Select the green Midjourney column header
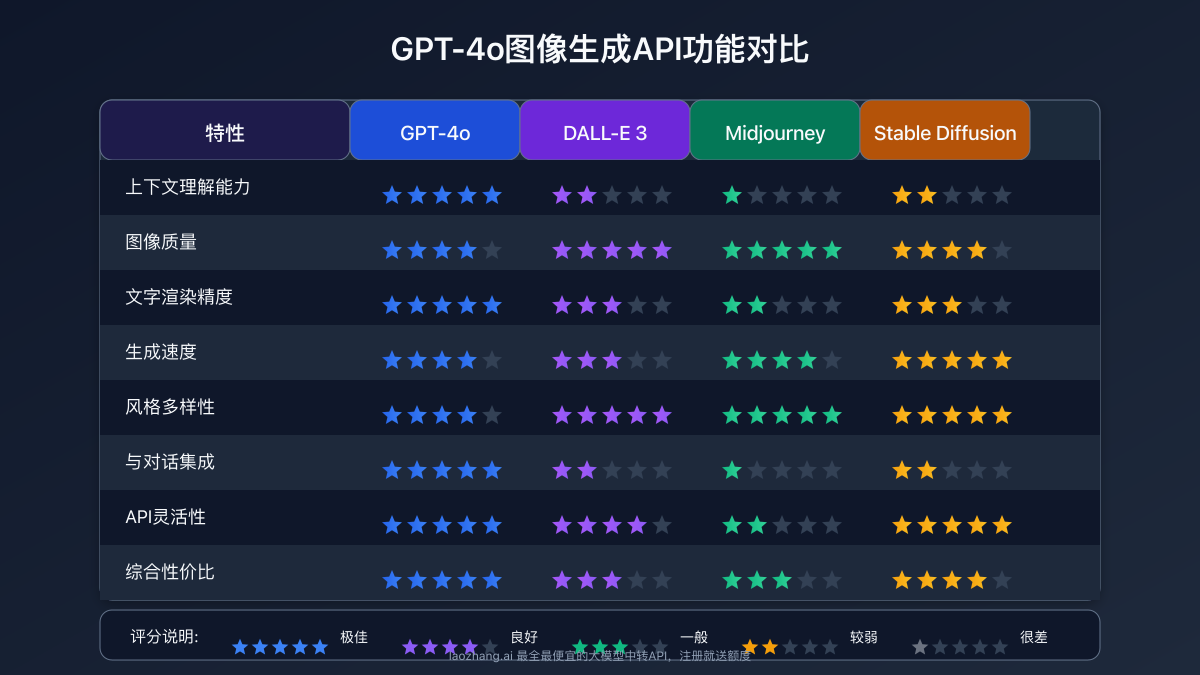This screenshot has height=675, width=1200. 775,130
